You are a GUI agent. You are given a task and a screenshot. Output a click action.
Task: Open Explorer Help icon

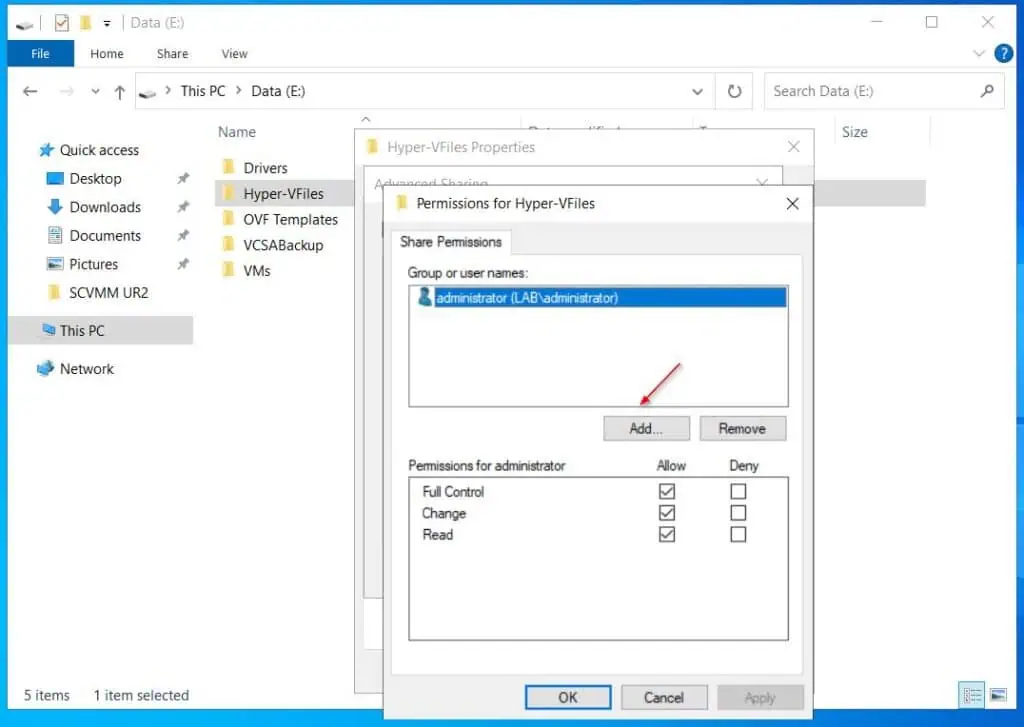pyautogui.click(x=1004, y=53)
